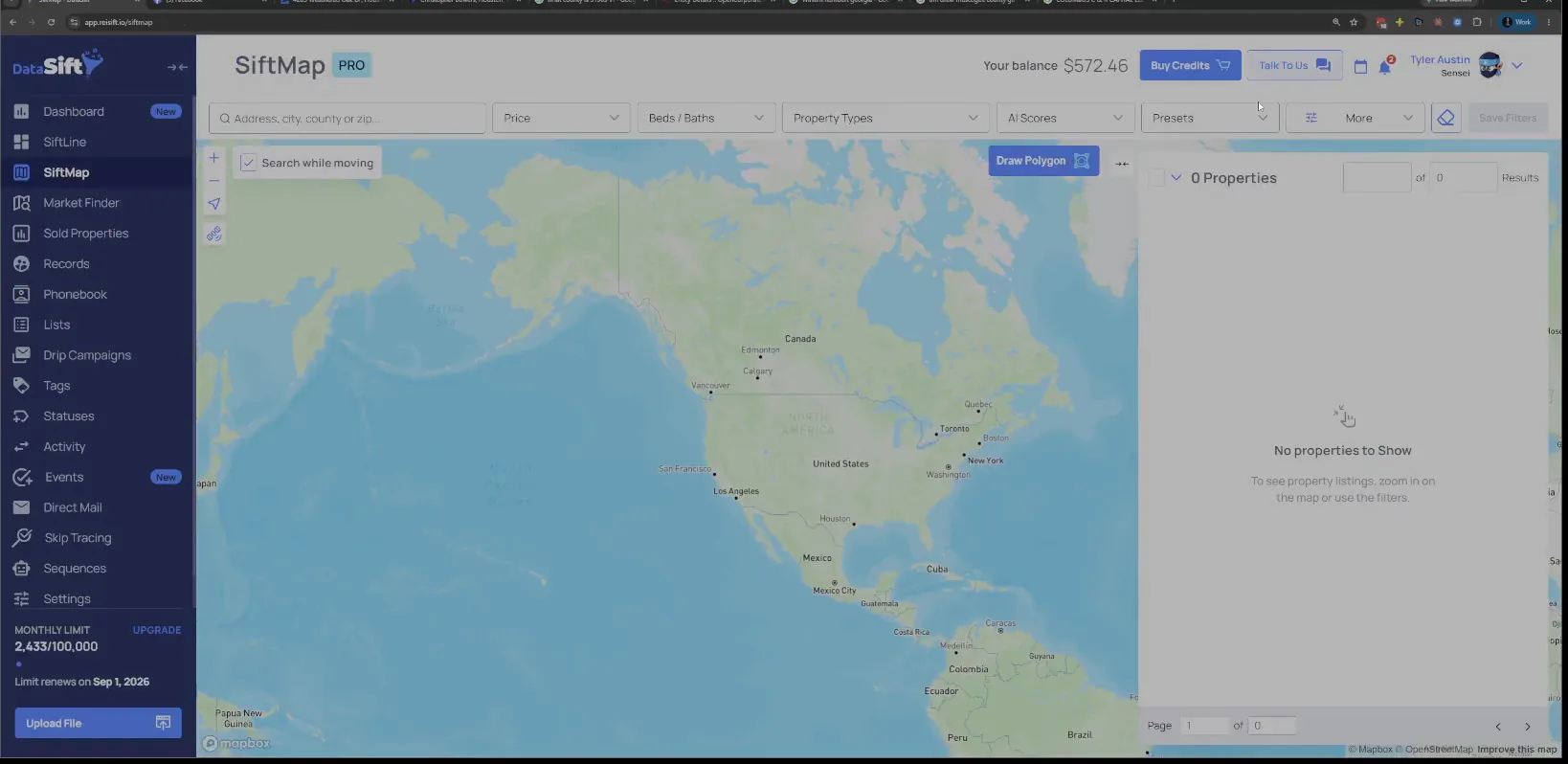Go back in browser
1568x764 pixels.
[13, 22]
